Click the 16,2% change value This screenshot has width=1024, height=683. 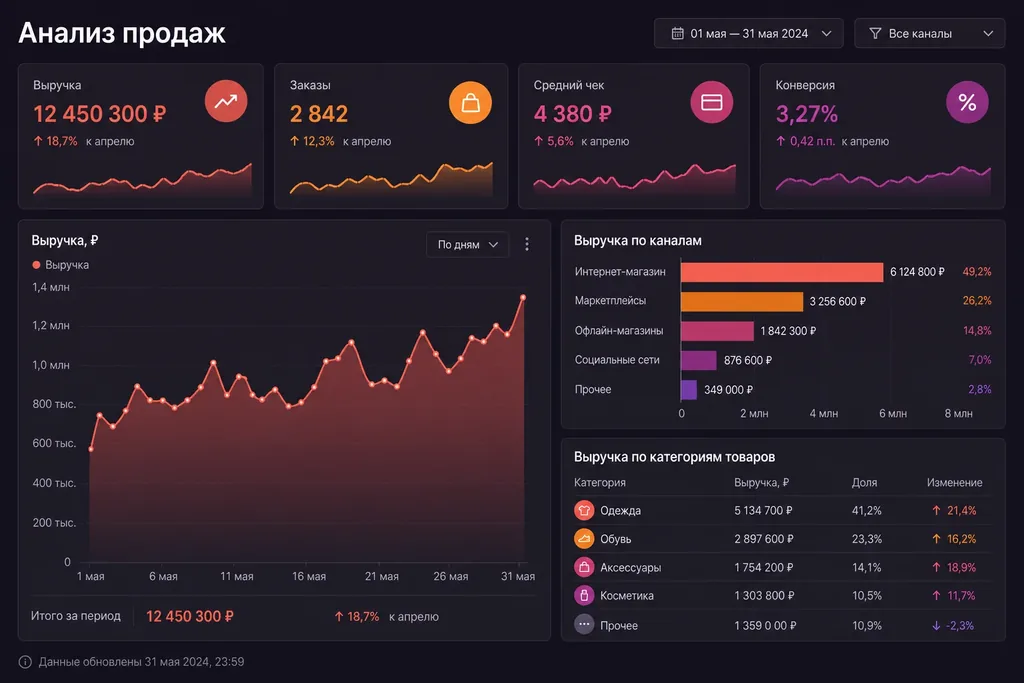tap(961, 539)
